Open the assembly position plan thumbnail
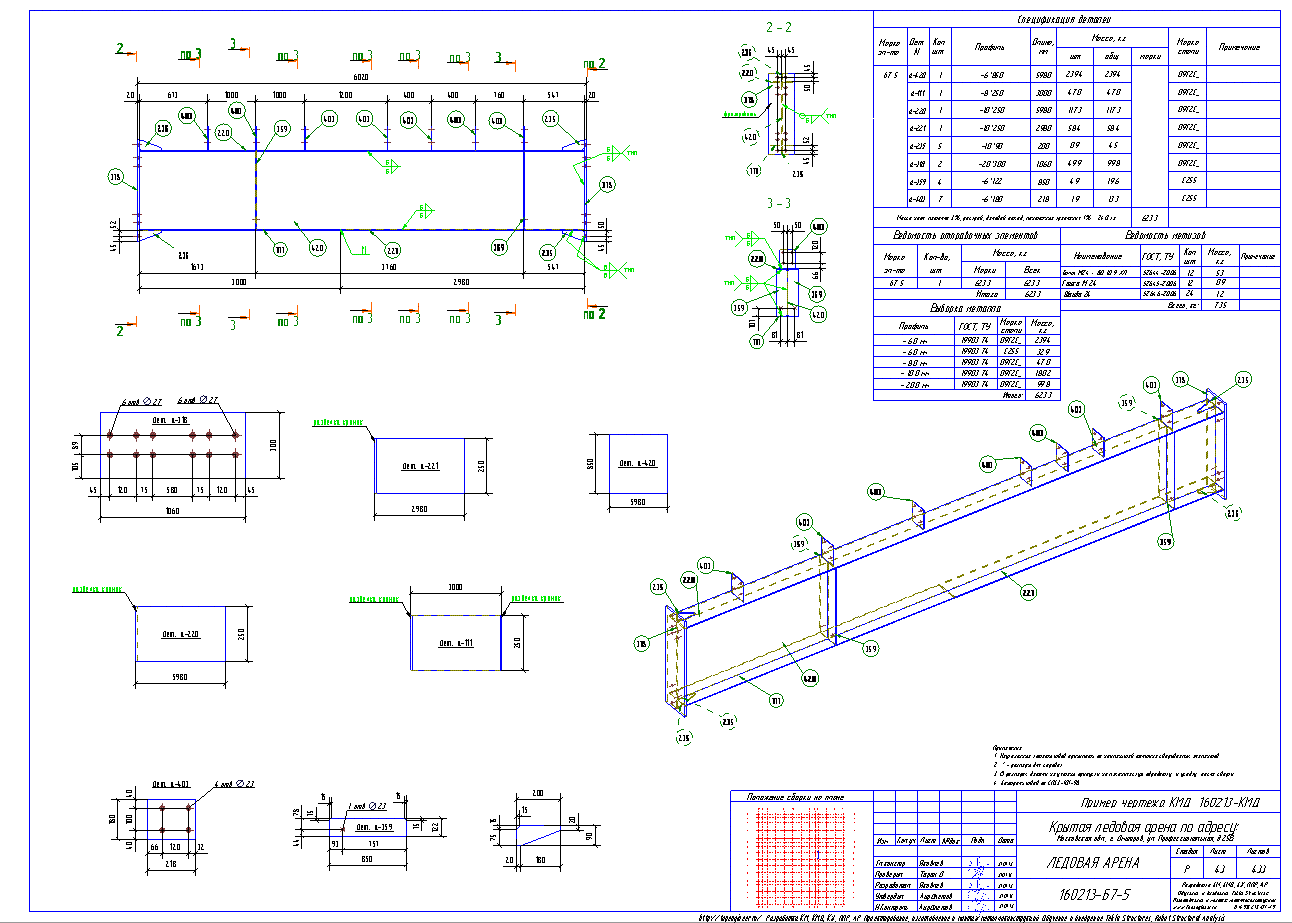The image size is (1292, 923). (x=803, y=858)
